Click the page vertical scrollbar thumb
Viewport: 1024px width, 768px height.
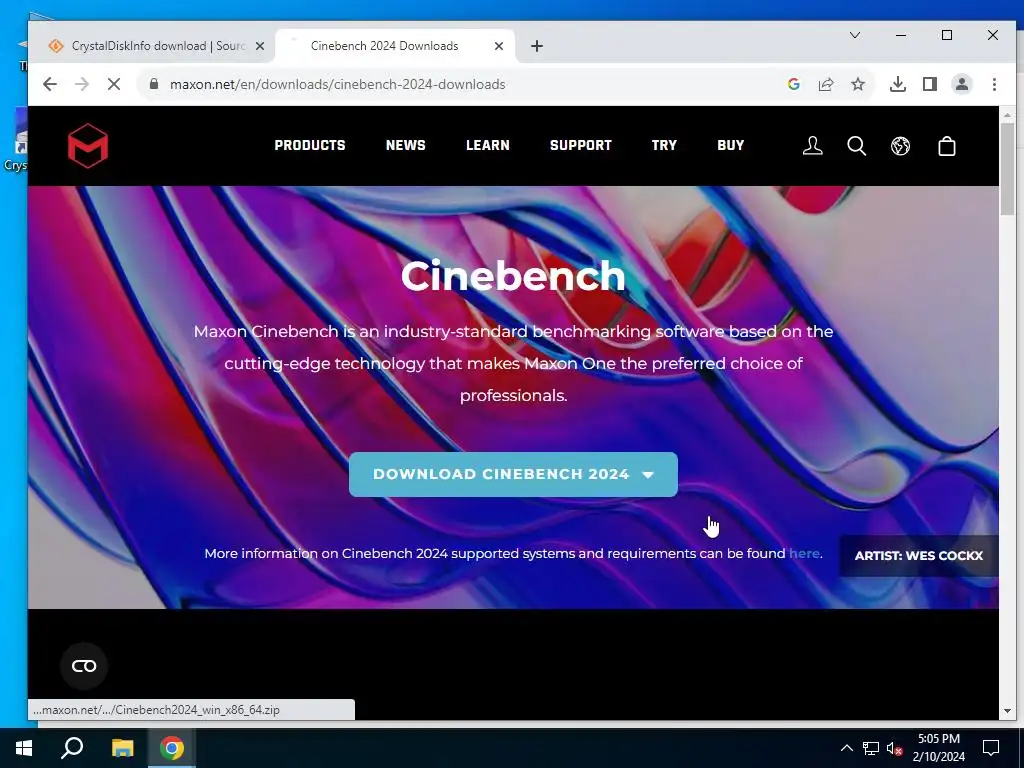[1006, 168]
